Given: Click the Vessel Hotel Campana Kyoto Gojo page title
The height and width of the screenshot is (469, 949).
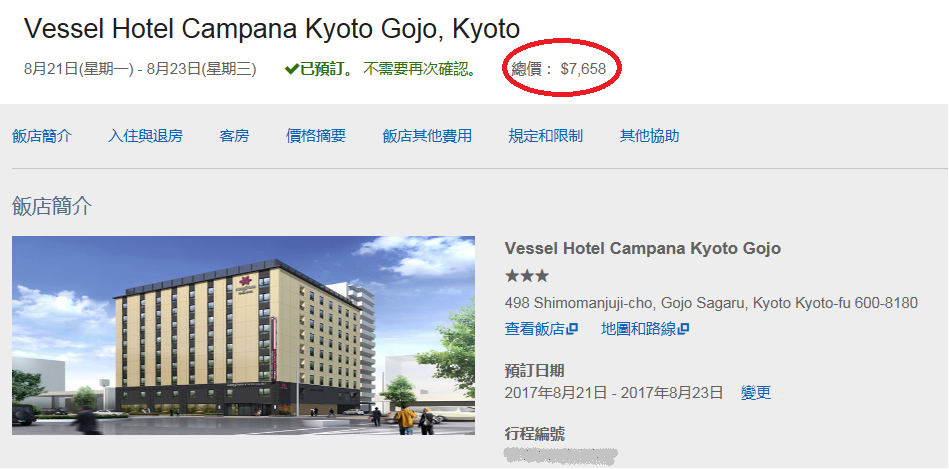Looking at the screenshot, I should click(x=272, y=29).
